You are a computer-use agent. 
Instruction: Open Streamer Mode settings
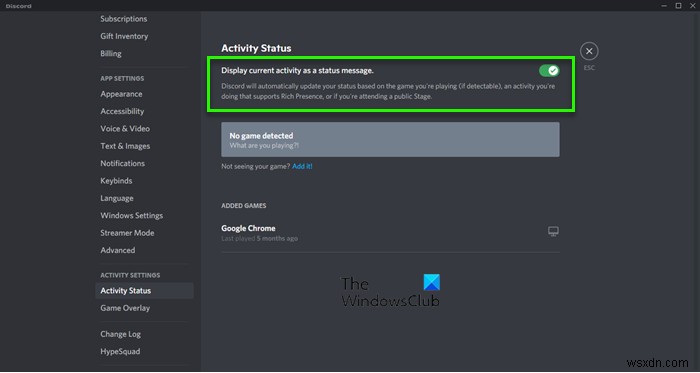[127, 233]
